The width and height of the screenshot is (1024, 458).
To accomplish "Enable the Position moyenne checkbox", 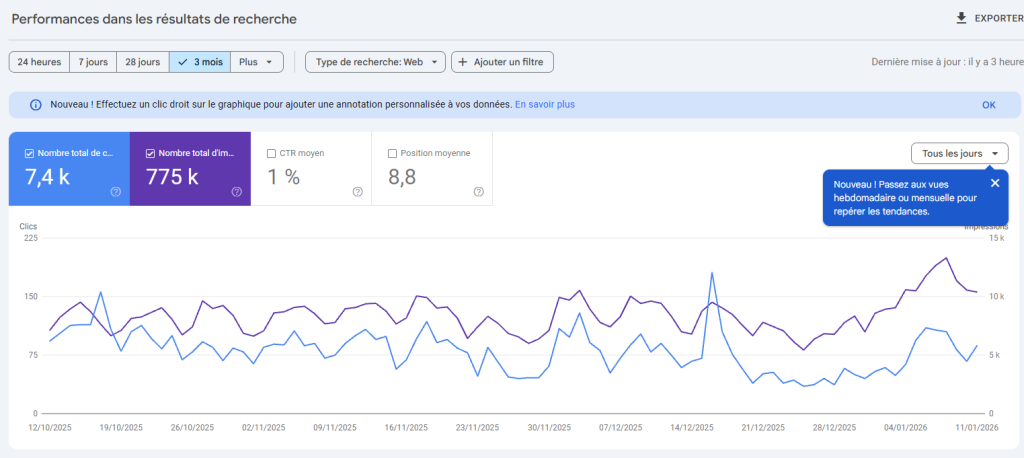I will coord(392,154).
